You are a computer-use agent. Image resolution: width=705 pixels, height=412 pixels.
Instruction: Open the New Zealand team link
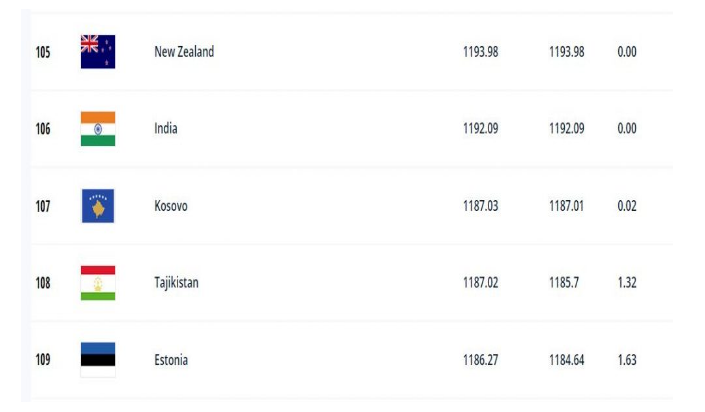[x=184, y=52]
